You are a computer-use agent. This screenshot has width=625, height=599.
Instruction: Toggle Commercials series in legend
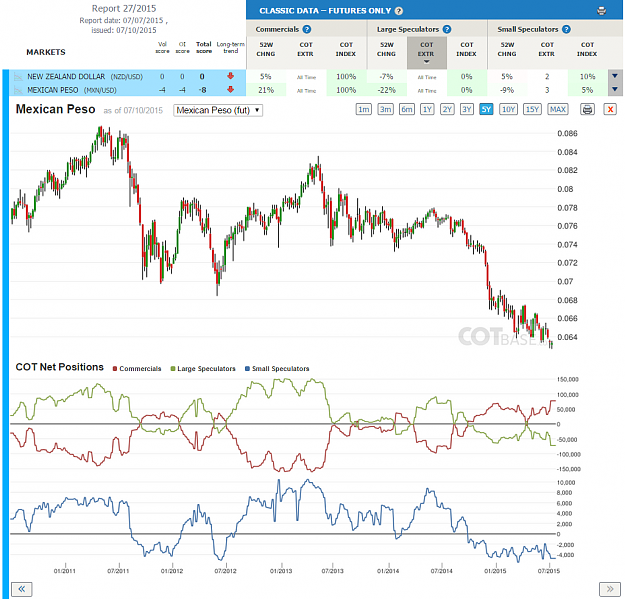click(x=137, y=369)
